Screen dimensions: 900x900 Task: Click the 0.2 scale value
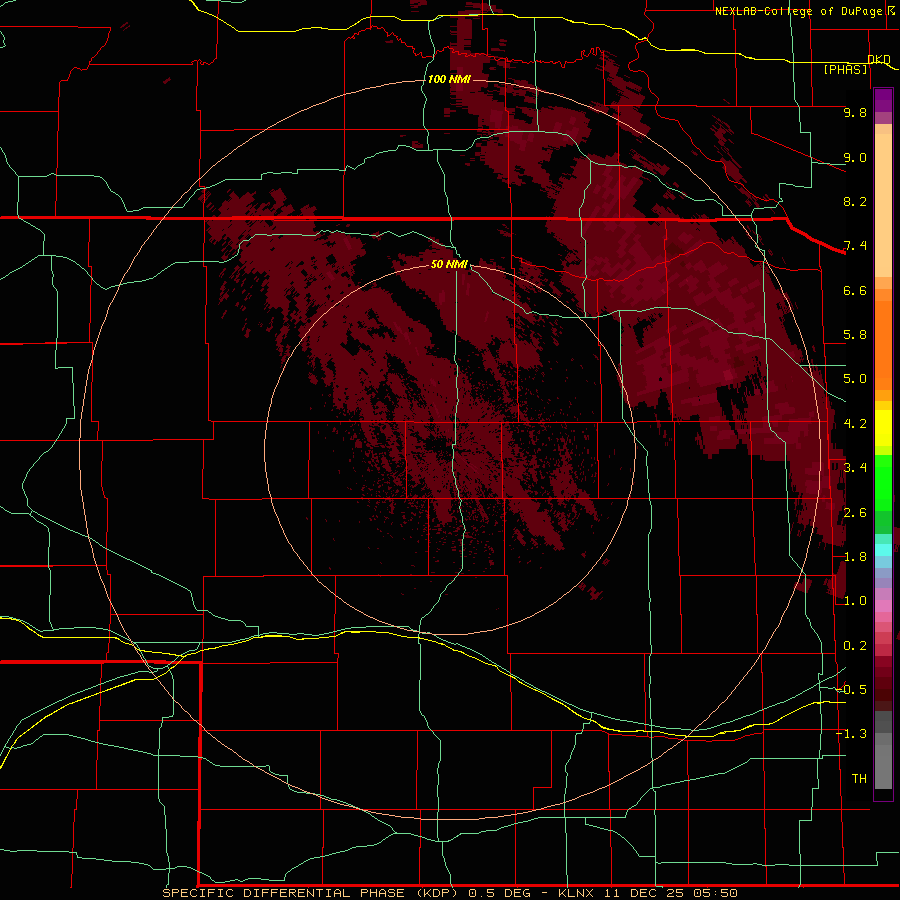(x=855, y=646)
